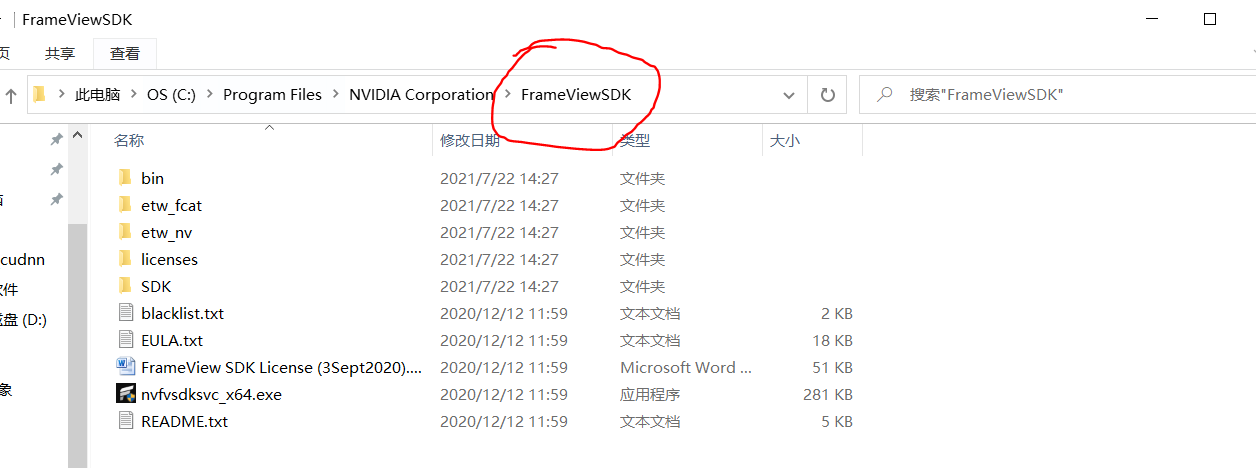Click the FrameView SDK License Word document icon
The width and height of the screenshot is (1256, 468).
click(x=125, y=367)
